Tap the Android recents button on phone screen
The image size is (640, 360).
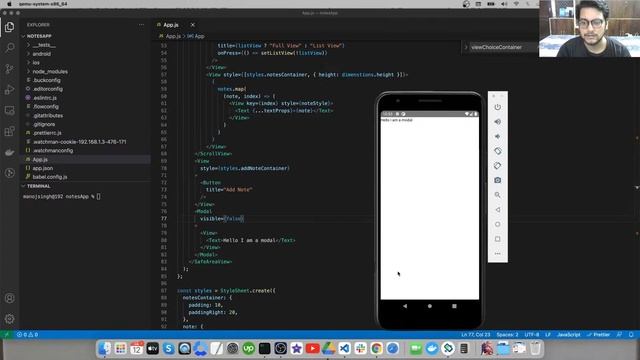pyautogui.click(x=454, y=306)
